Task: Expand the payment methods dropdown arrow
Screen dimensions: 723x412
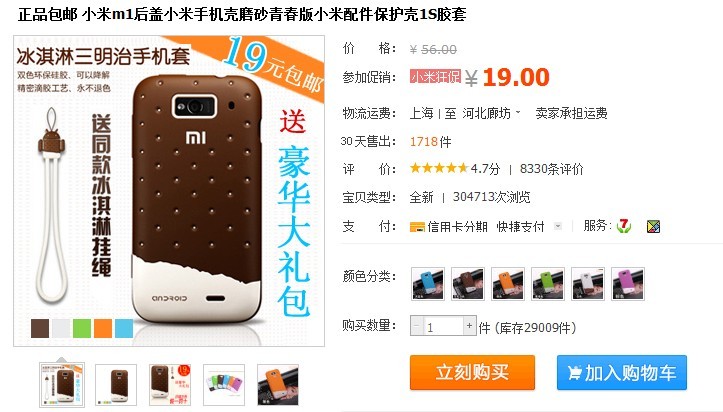Action: click(x=558, y=226)
